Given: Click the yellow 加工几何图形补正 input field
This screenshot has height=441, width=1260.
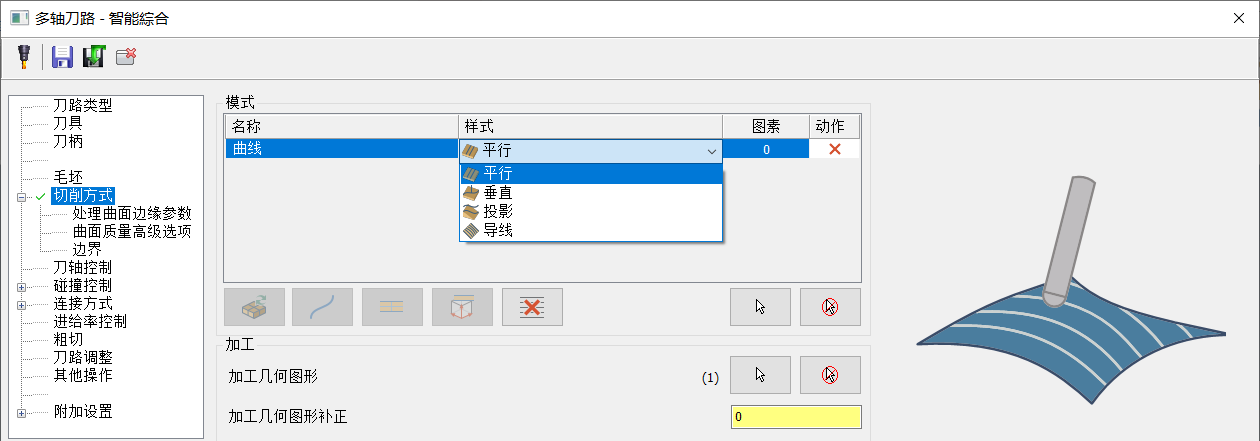Looking at the screenshot, I should 795,417.
